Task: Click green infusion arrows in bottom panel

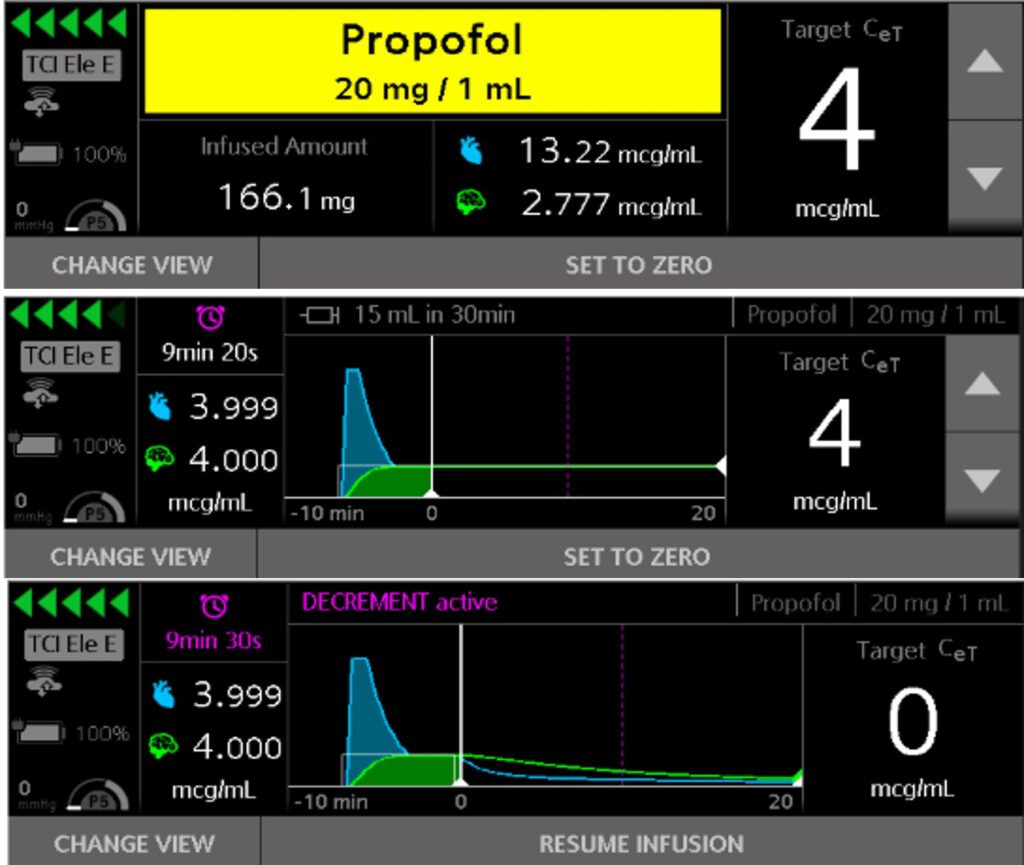Action: (x=72, y=602)
